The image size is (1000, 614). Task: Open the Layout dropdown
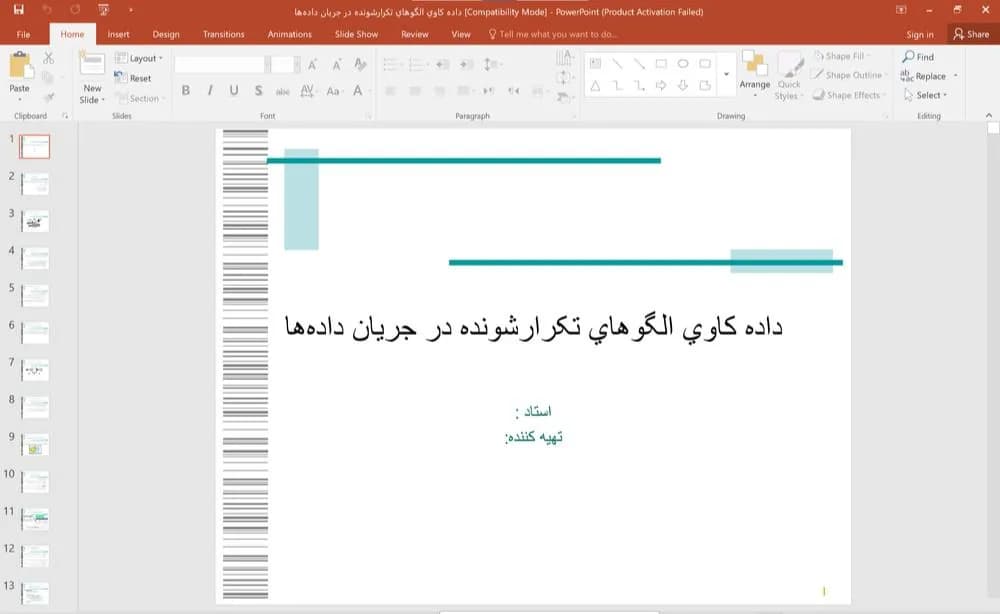click(x=138, y=58)
